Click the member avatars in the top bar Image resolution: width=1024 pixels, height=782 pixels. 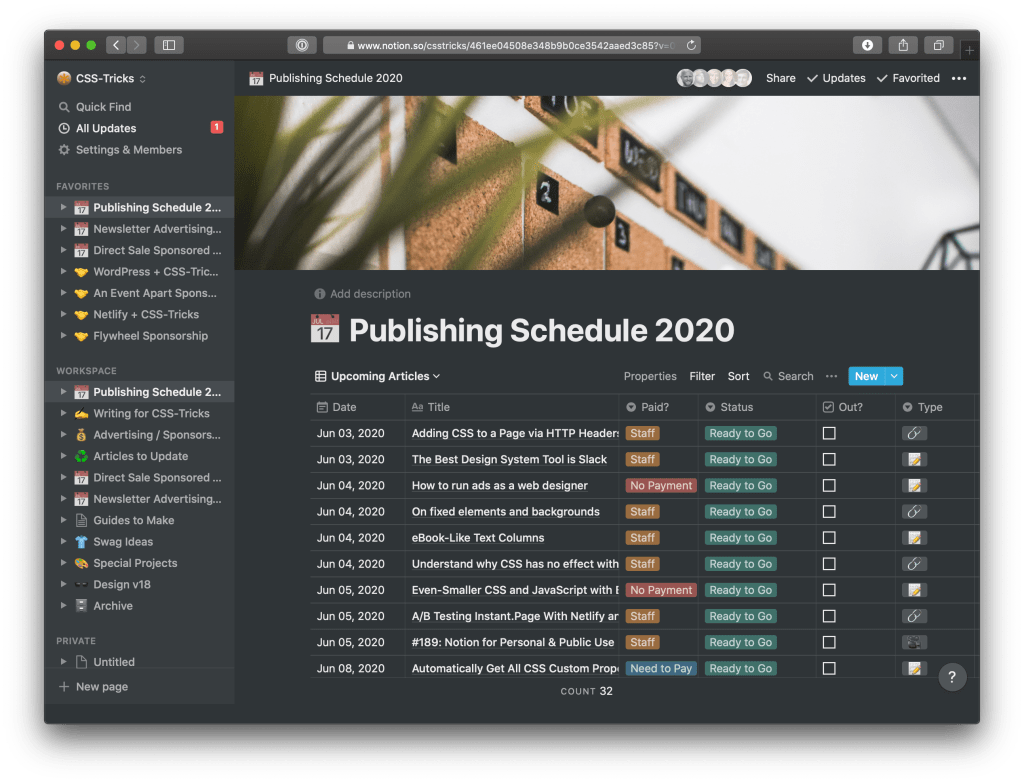tap(714, 78)
